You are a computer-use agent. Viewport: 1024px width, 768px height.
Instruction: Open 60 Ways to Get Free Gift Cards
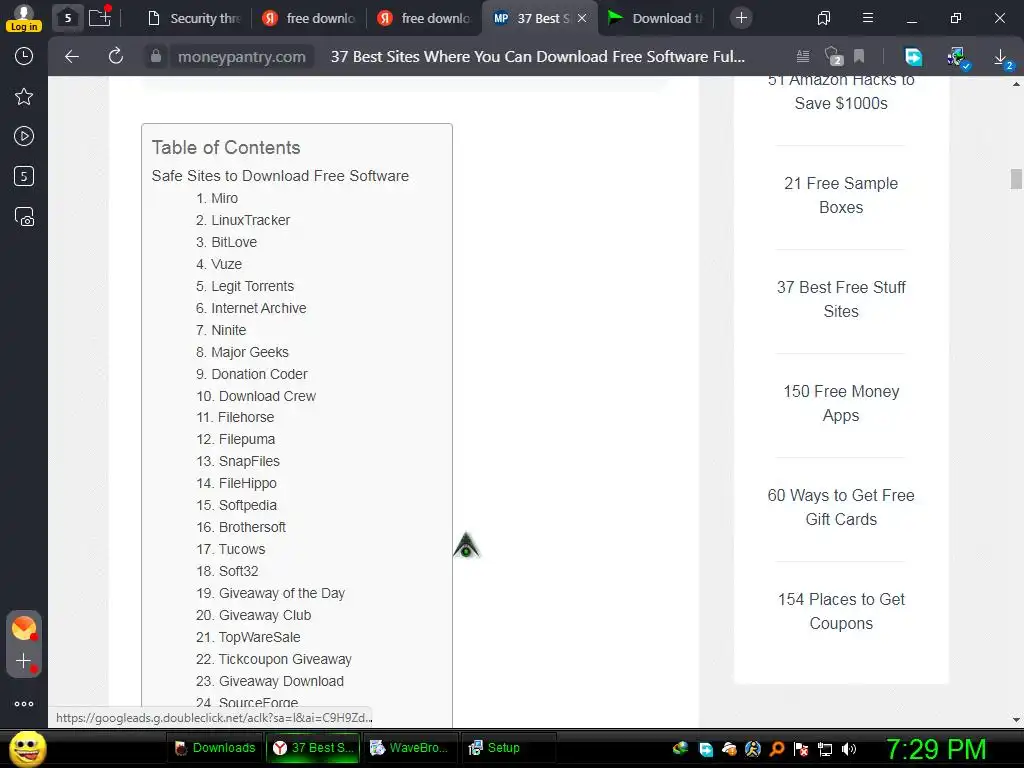click(840, 507)
